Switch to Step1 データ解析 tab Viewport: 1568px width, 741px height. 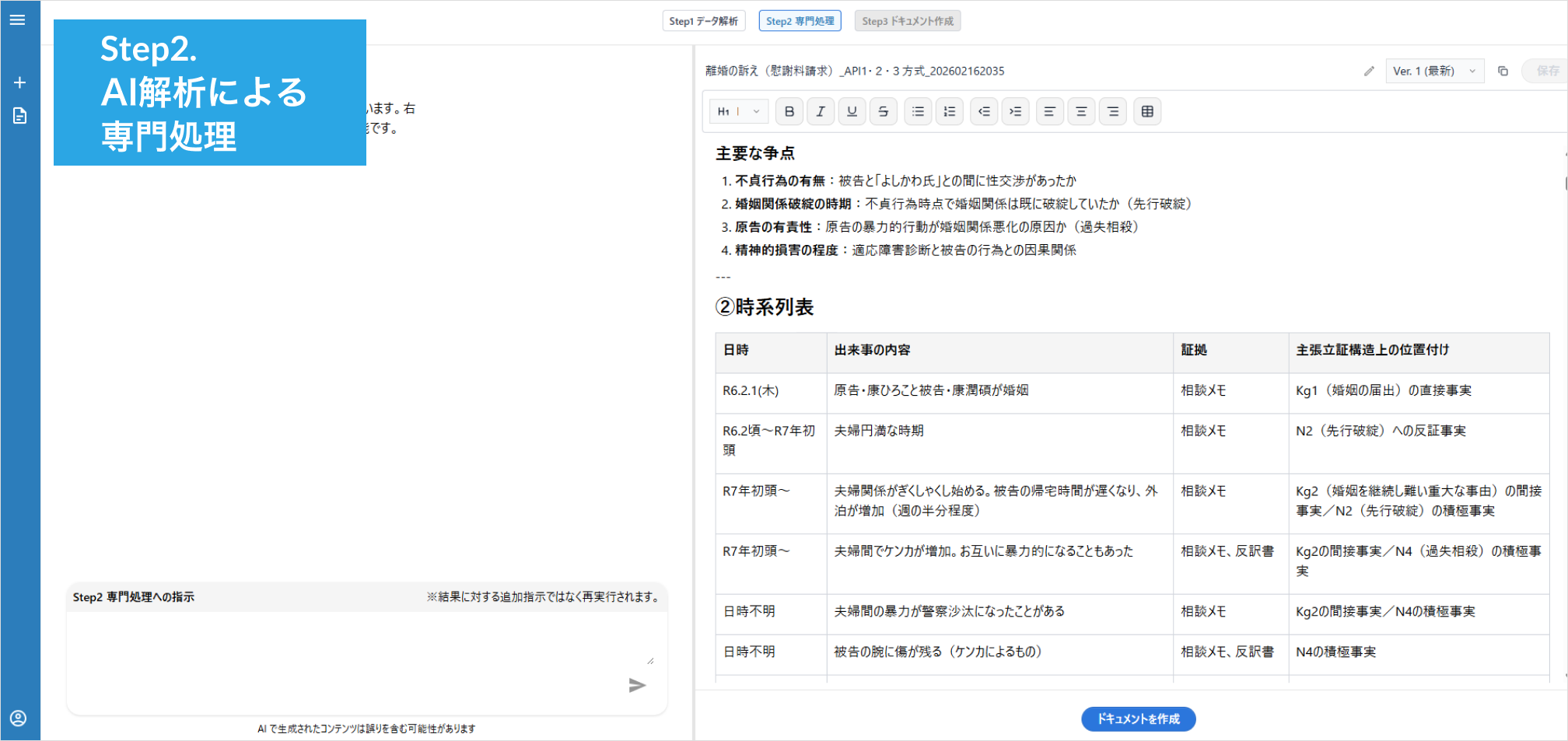tap(703, 21)
